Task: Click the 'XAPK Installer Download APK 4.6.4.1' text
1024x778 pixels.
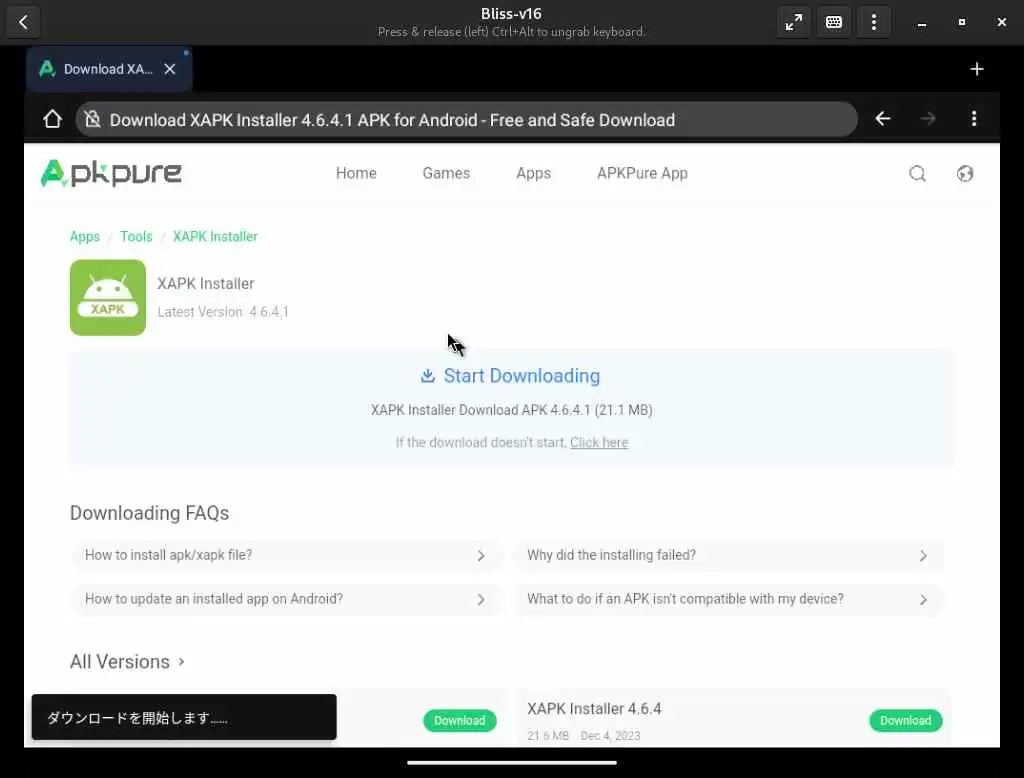Action: [x=511, y=410]
